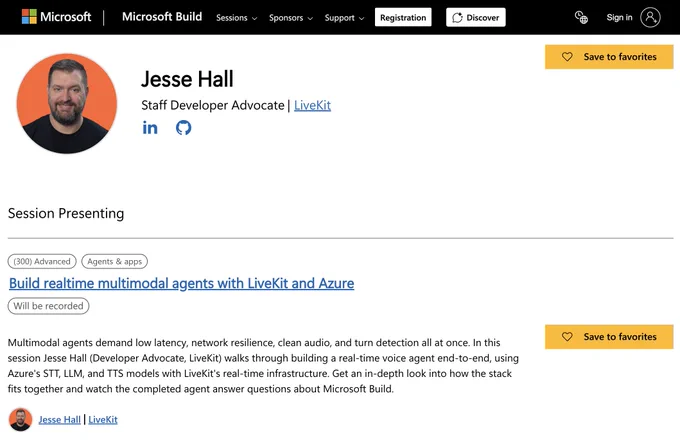Open Jesse Hall's LinkedIn profile icon
The width and height of the screenshot is (680, 445).
coord(150,128)
